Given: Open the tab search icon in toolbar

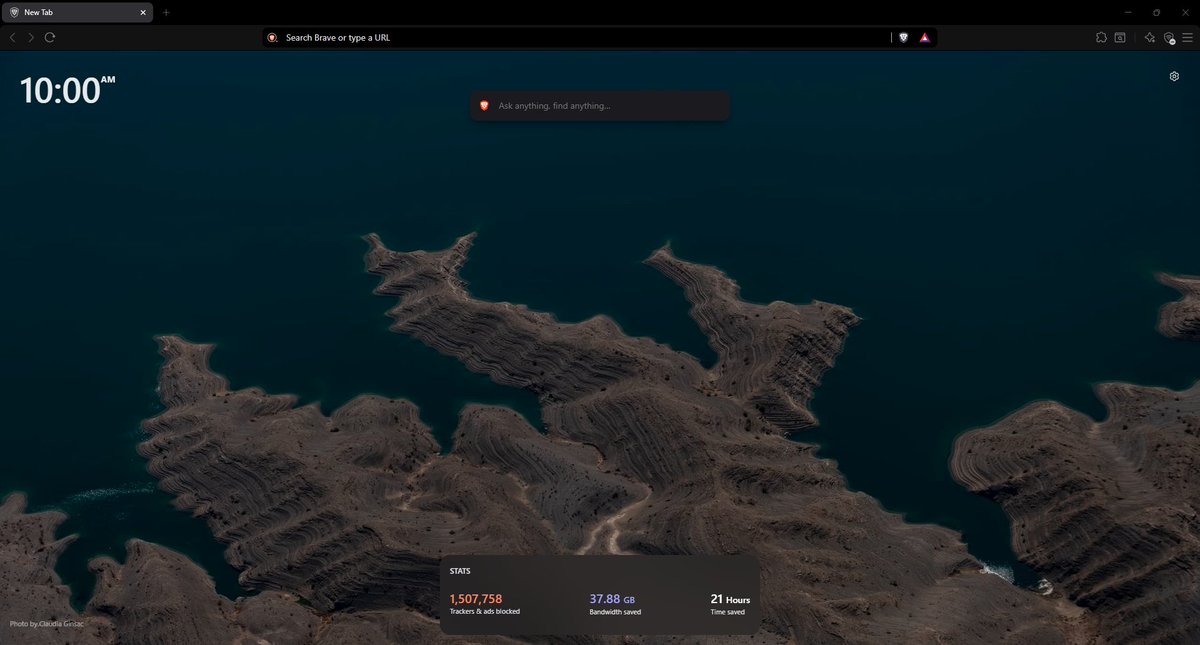Looking at the screenshot, I should click(1120, 37).
